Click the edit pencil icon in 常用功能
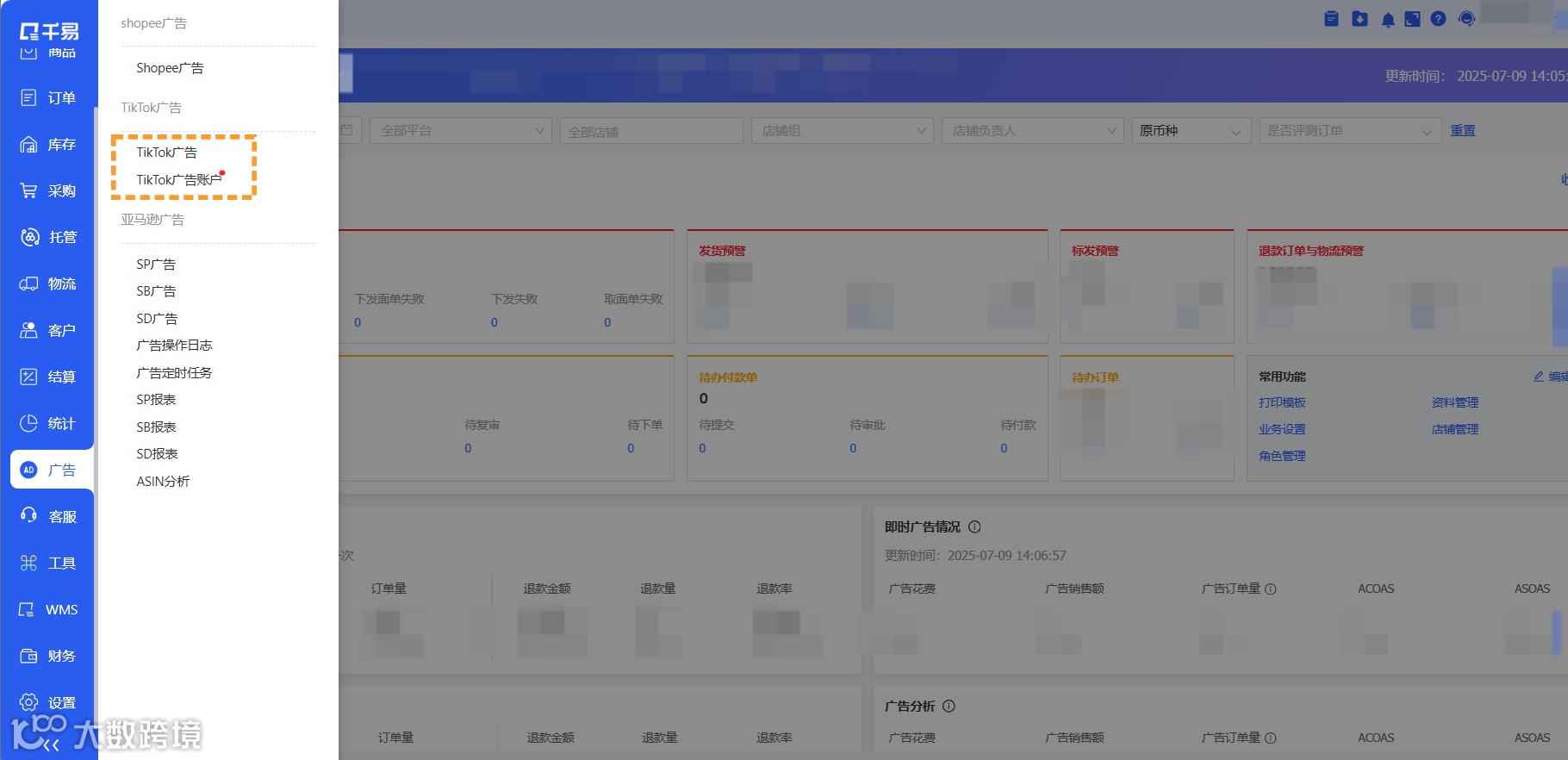Image resolution: width=1568 pixels, height=760 pixels. 1539,377
